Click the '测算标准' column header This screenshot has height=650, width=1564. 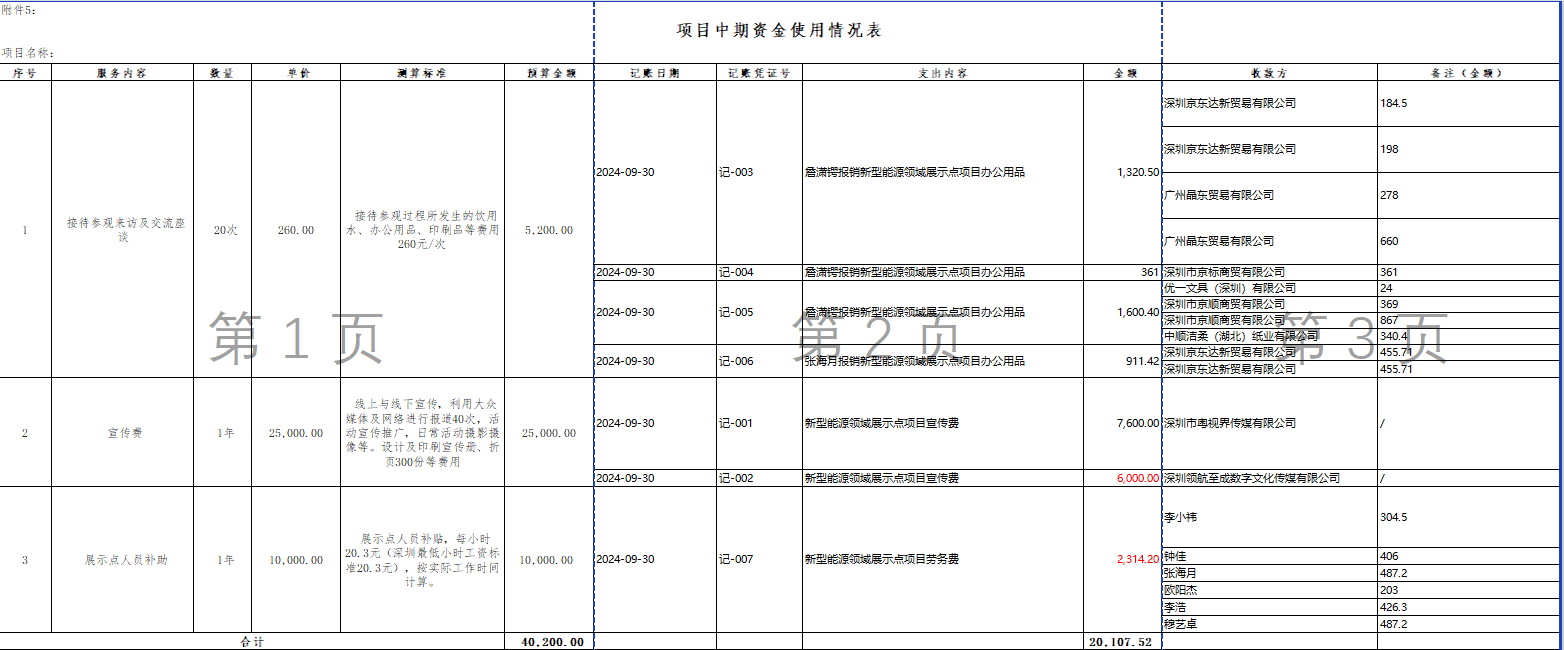click(x=422, y=73)
